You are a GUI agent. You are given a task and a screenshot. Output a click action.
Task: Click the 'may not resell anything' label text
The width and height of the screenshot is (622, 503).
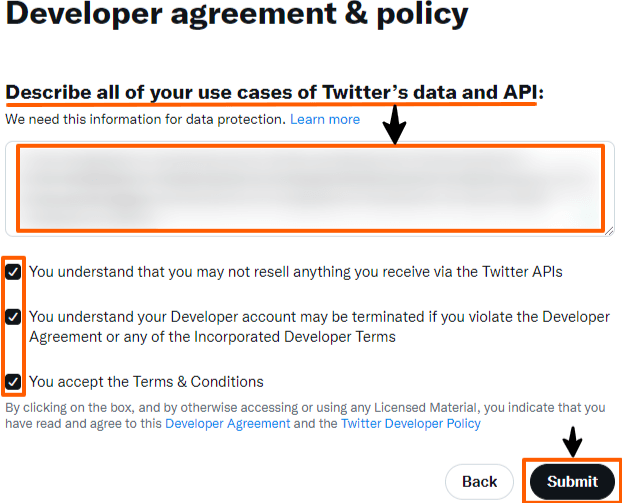(x=296, y=272)
